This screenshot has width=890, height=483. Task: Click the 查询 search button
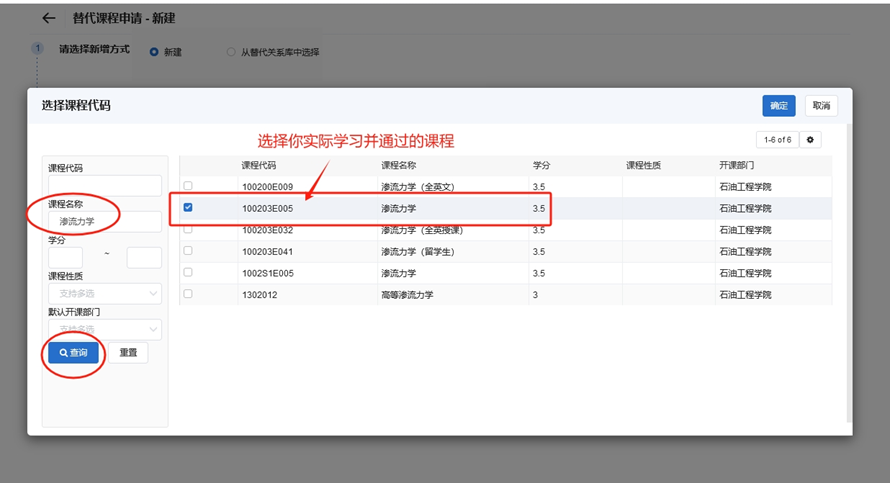coord(74,353)
